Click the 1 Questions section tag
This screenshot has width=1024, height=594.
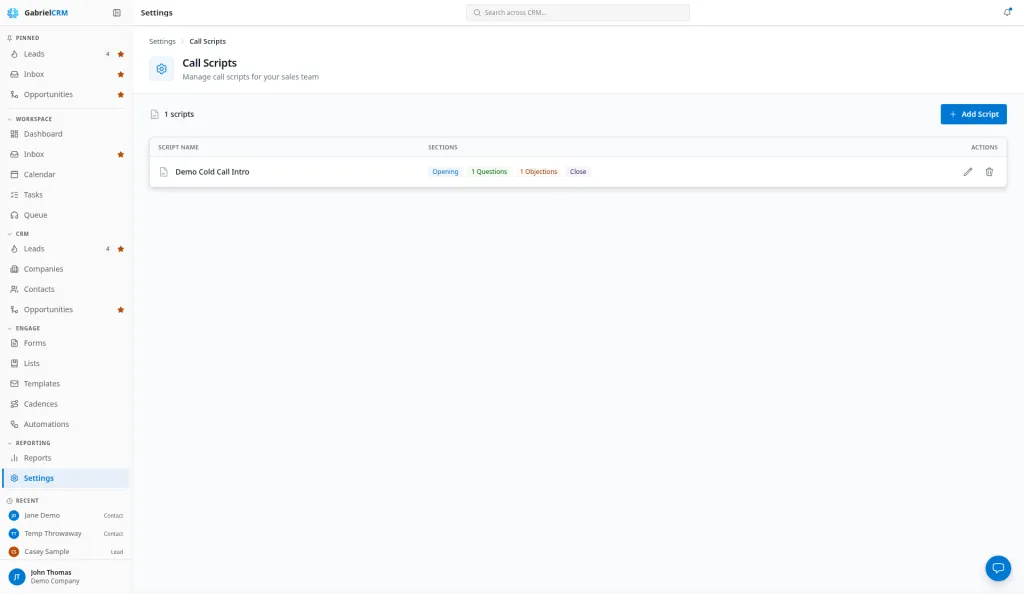pos(489,172)
